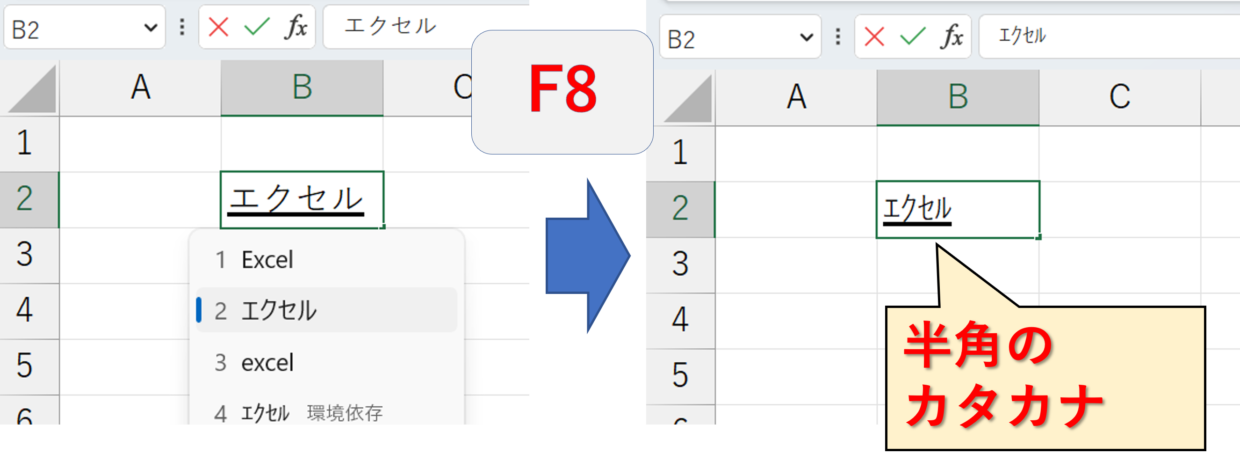1240x476 pixels.
Task: Click the enter checkmark in left formula bar
Action: (257, 27)
